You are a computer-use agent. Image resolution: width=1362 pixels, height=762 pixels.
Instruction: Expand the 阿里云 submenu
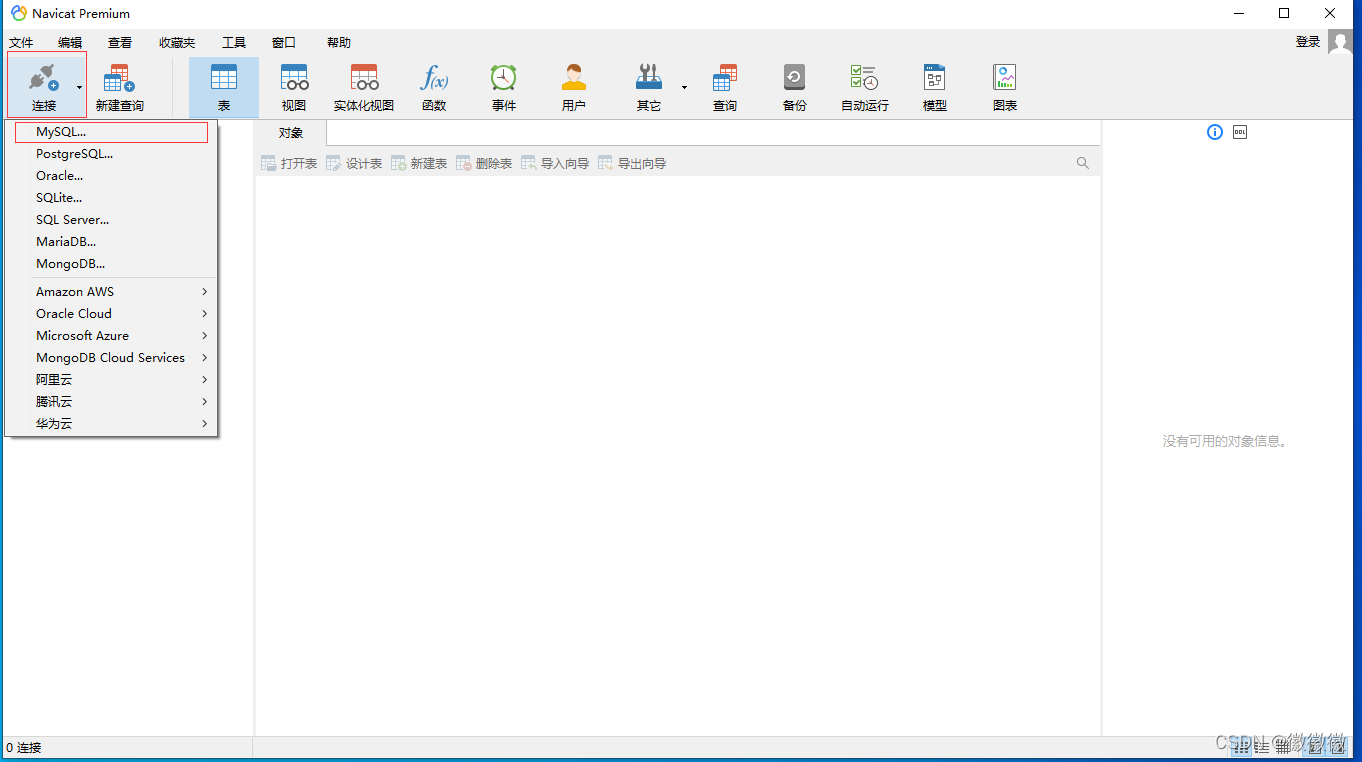click(x=111, y=380)
